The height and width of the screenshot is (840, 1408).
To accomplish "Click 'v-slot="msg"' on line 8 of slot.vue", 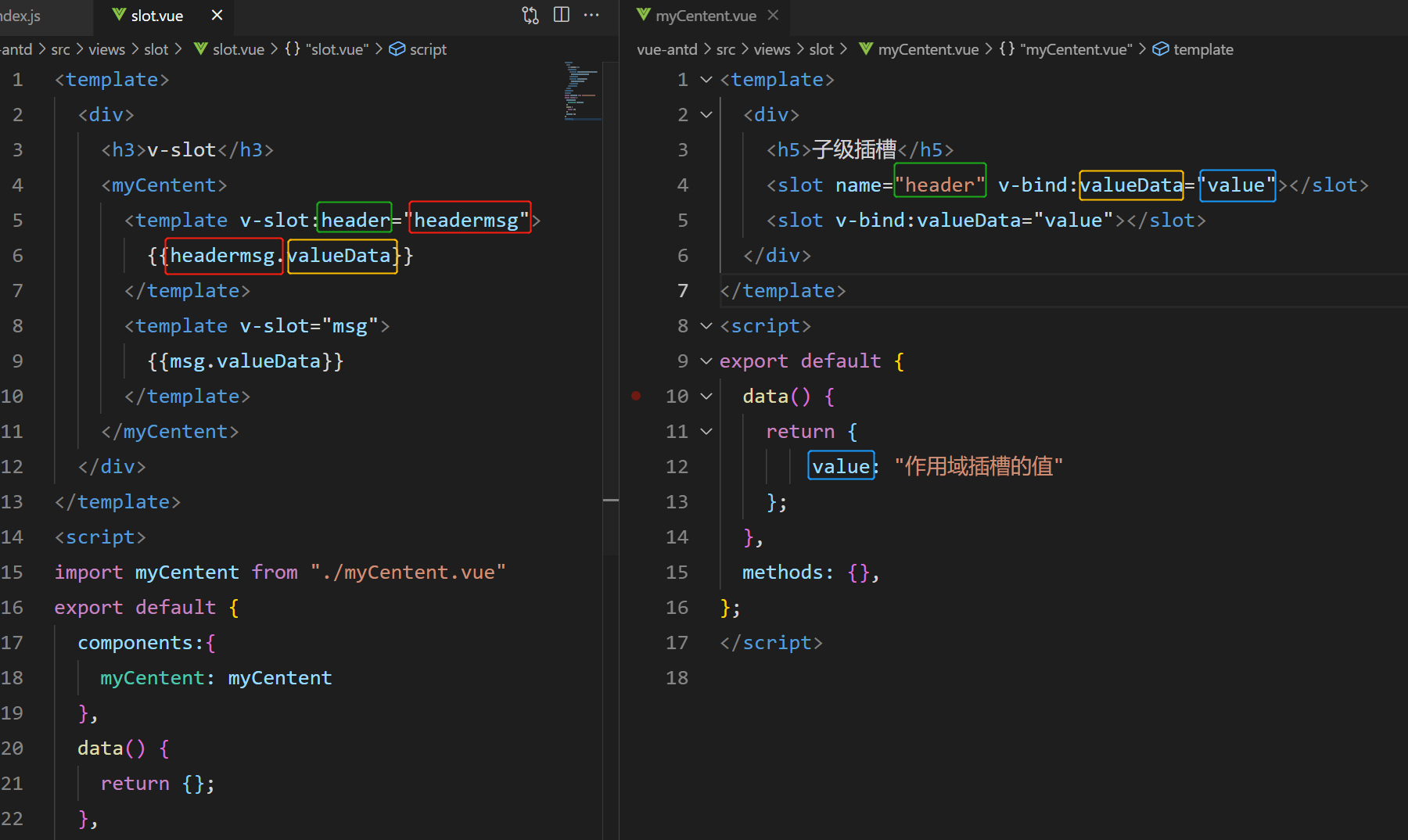I will pyautogui.click(x=309, y=326).
